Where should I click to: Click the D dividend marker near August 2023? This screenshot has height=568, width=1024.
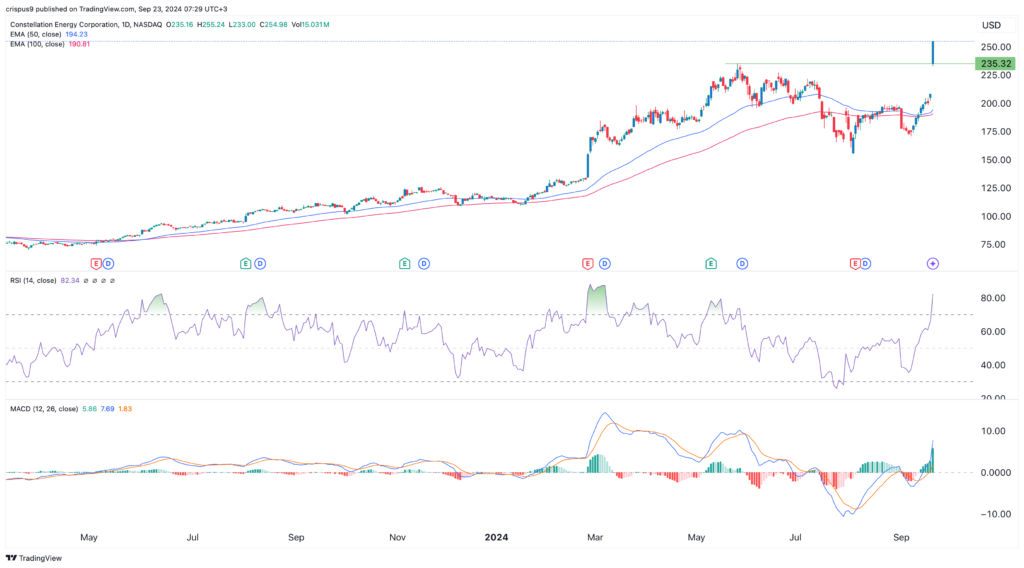click(260, 264)
